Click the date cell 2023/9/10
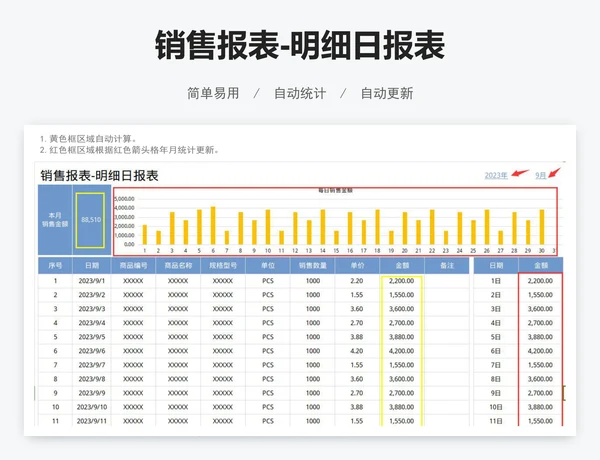Image resolution: width=600 pixels, height=460 pixels. coord(92,407)
